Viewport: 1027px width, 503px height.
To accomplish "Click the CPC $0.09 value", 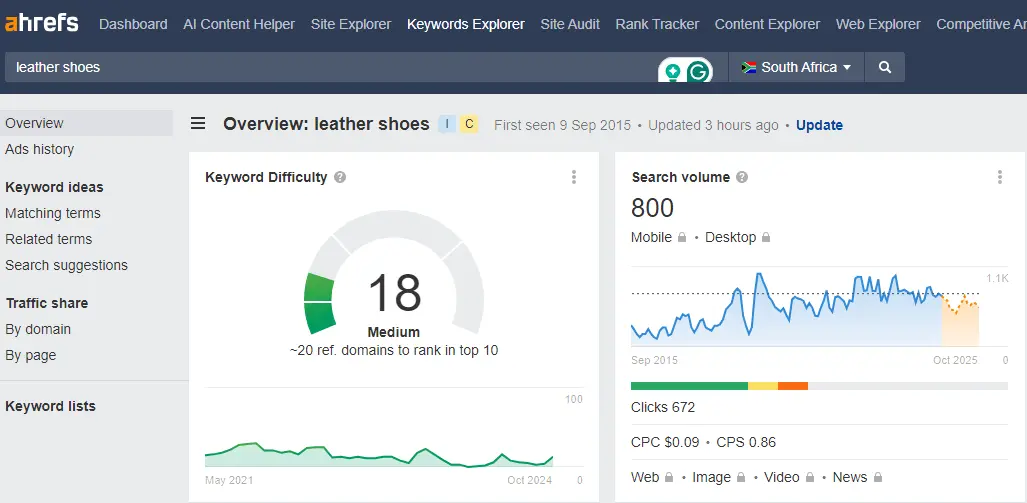I will pos(665,442).
